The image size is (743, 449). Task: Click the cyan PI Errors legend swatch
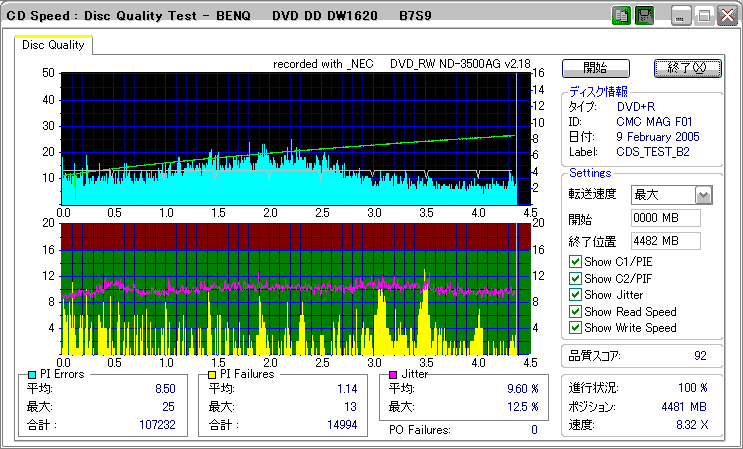coord(32,374)
